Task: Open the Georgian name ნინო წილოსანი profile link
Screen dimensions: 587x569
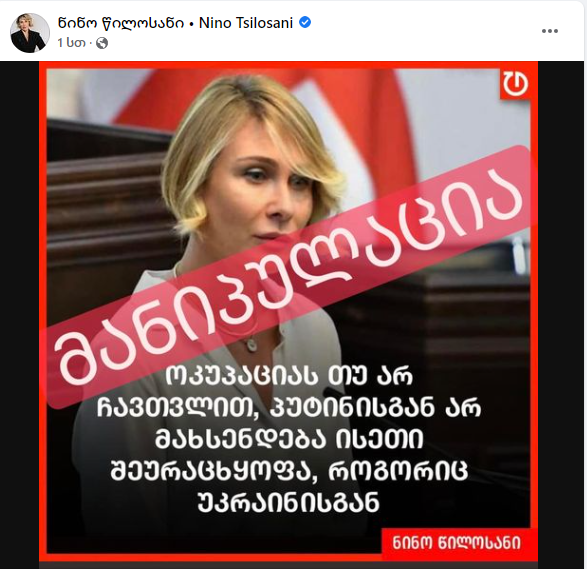Action: (x=121, y=23)
